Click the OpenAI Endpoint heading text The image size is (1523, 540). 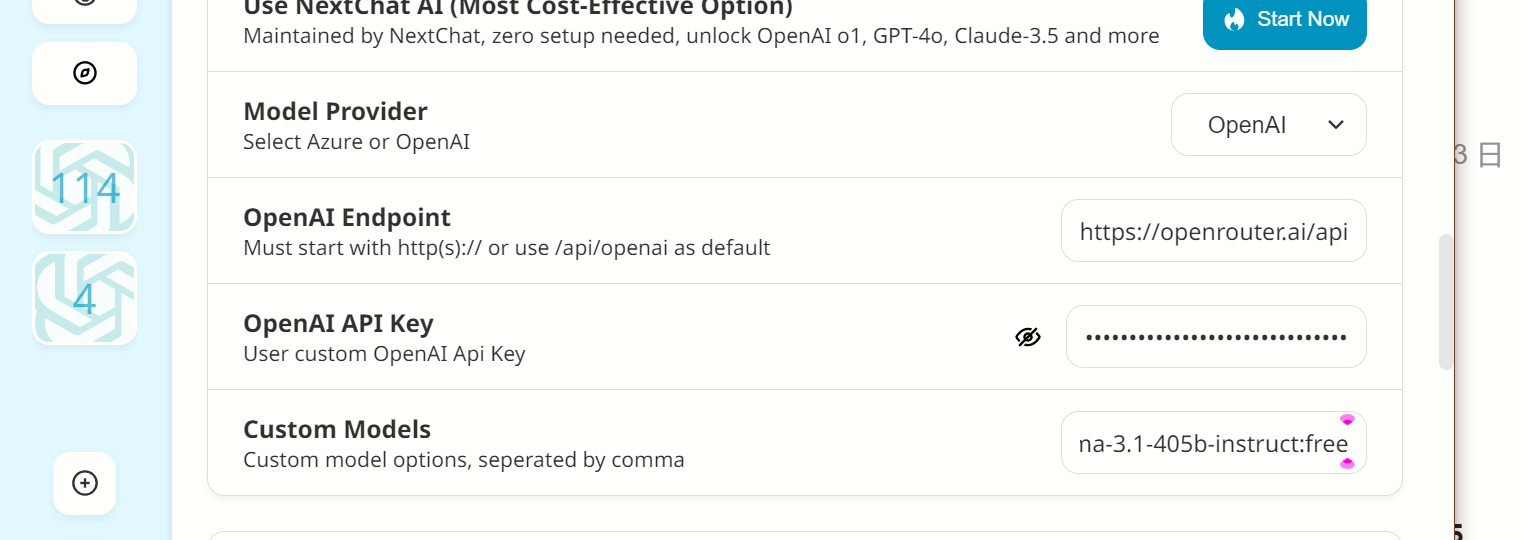(x=347, y=217)
